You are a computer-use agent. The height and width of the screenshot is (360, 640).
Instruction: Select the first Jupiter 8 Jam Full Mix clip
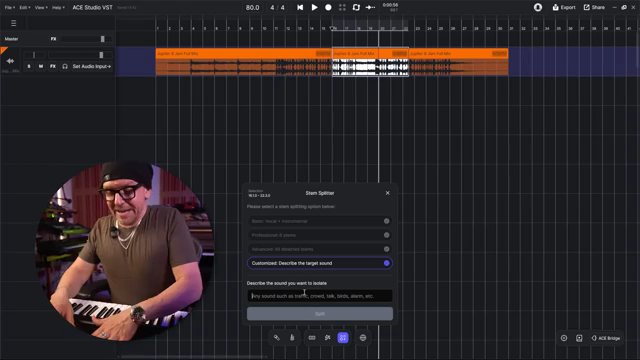coord(244,62)
